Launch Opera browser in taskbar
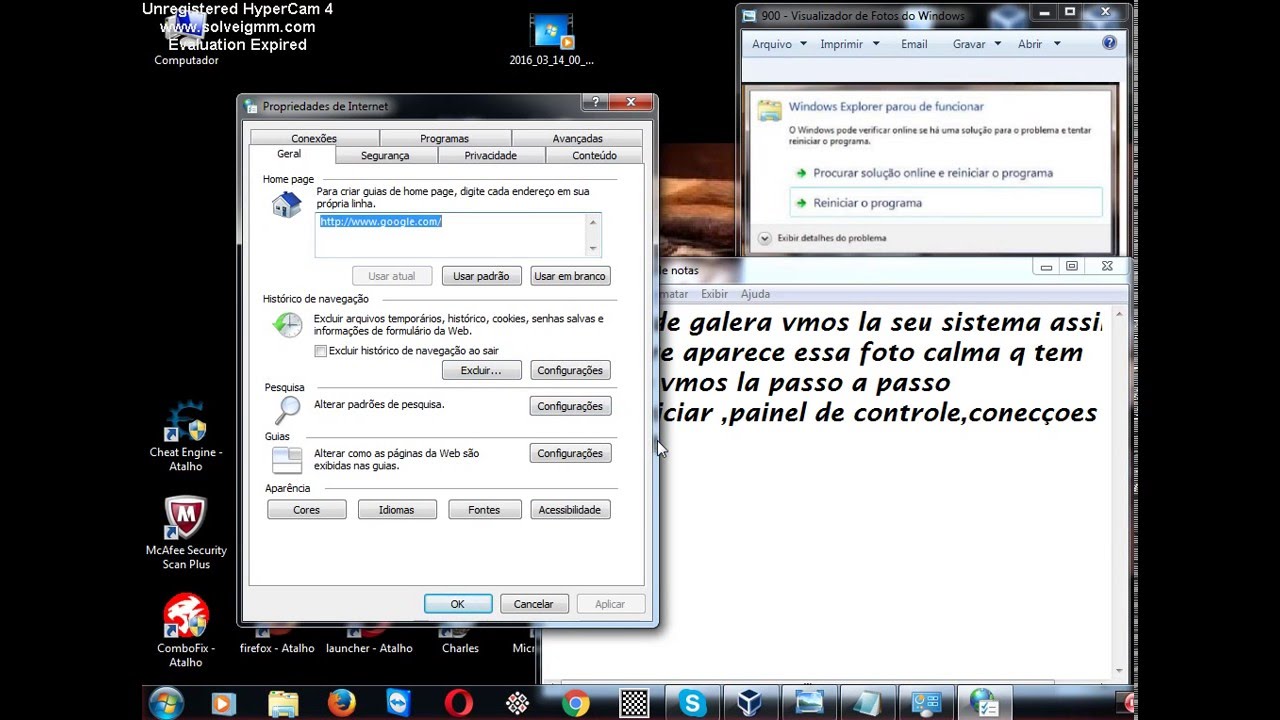Screen dimensions: 1280x720 (458, 703)
